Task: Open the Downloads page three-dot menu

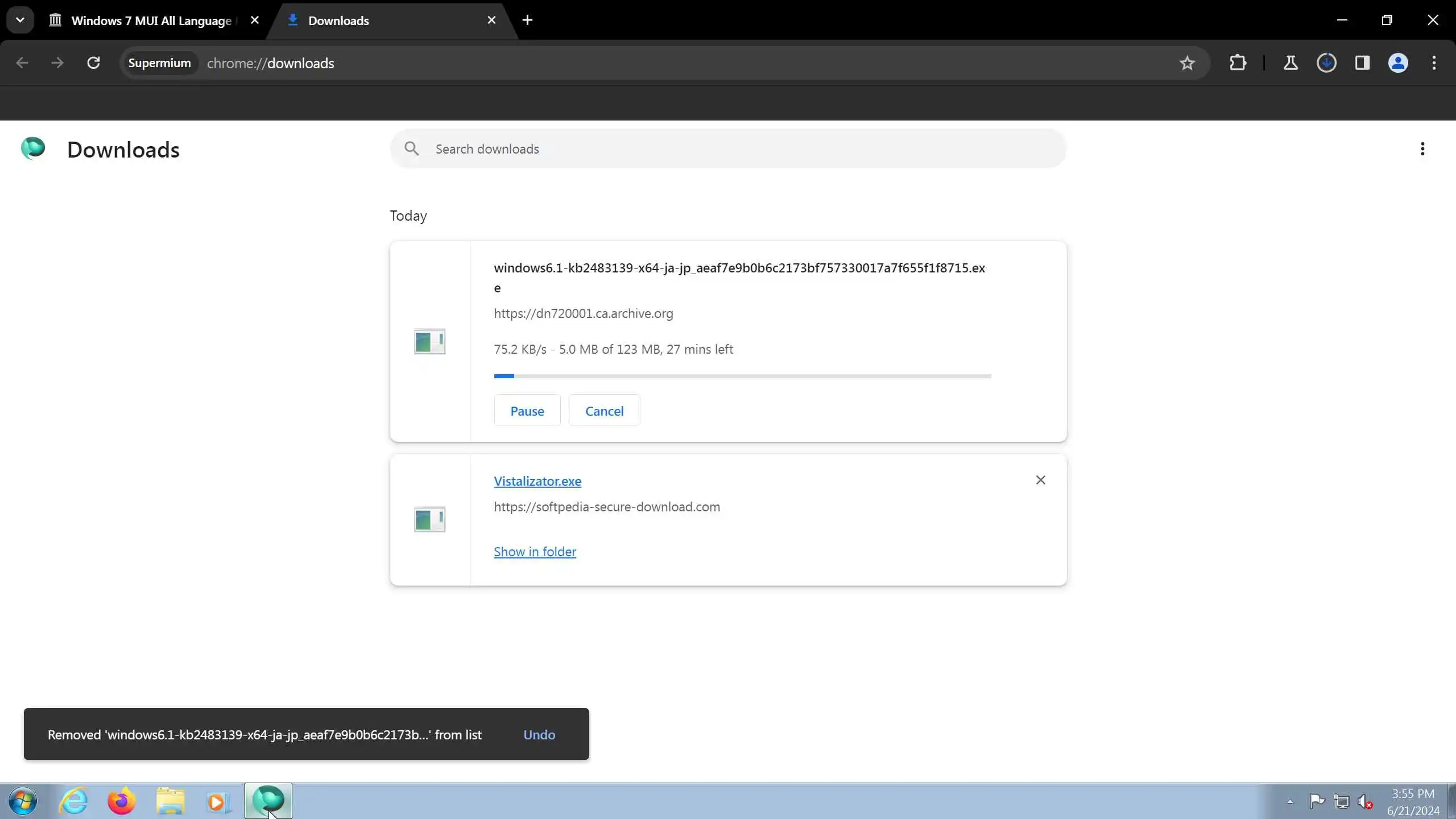Action: pyautogui.click(x=1422, y=149)
